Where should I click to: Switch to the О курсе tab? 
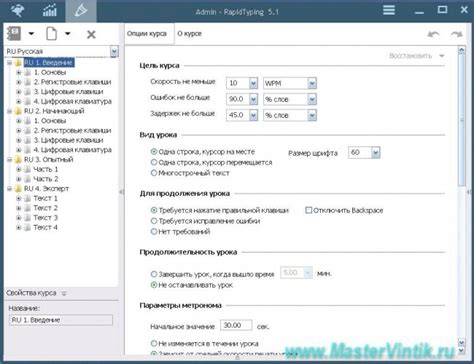(189, 34)
